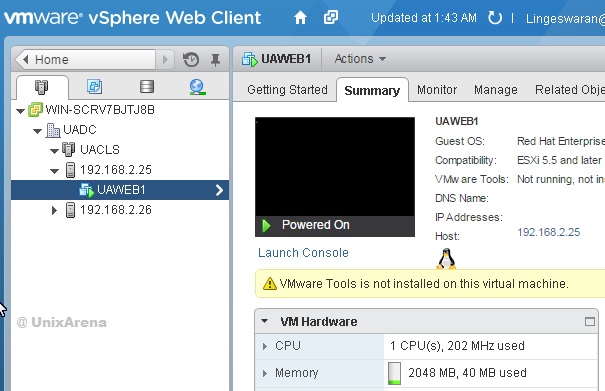The width and height of the screenshot is (605, 391).
Task: Click the back arrow in Home navigator
Action: point(25,59)
